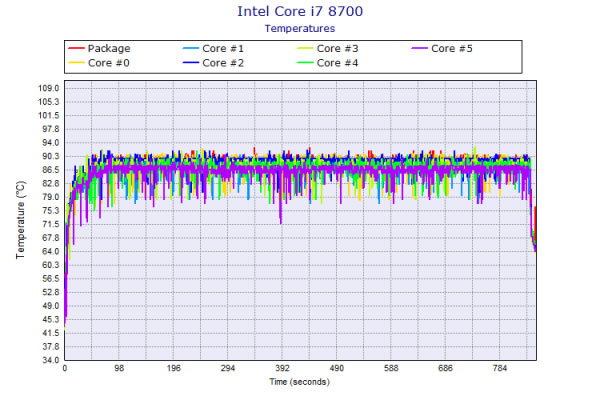Select the 'Core #1' legend label

pos(223,49)
